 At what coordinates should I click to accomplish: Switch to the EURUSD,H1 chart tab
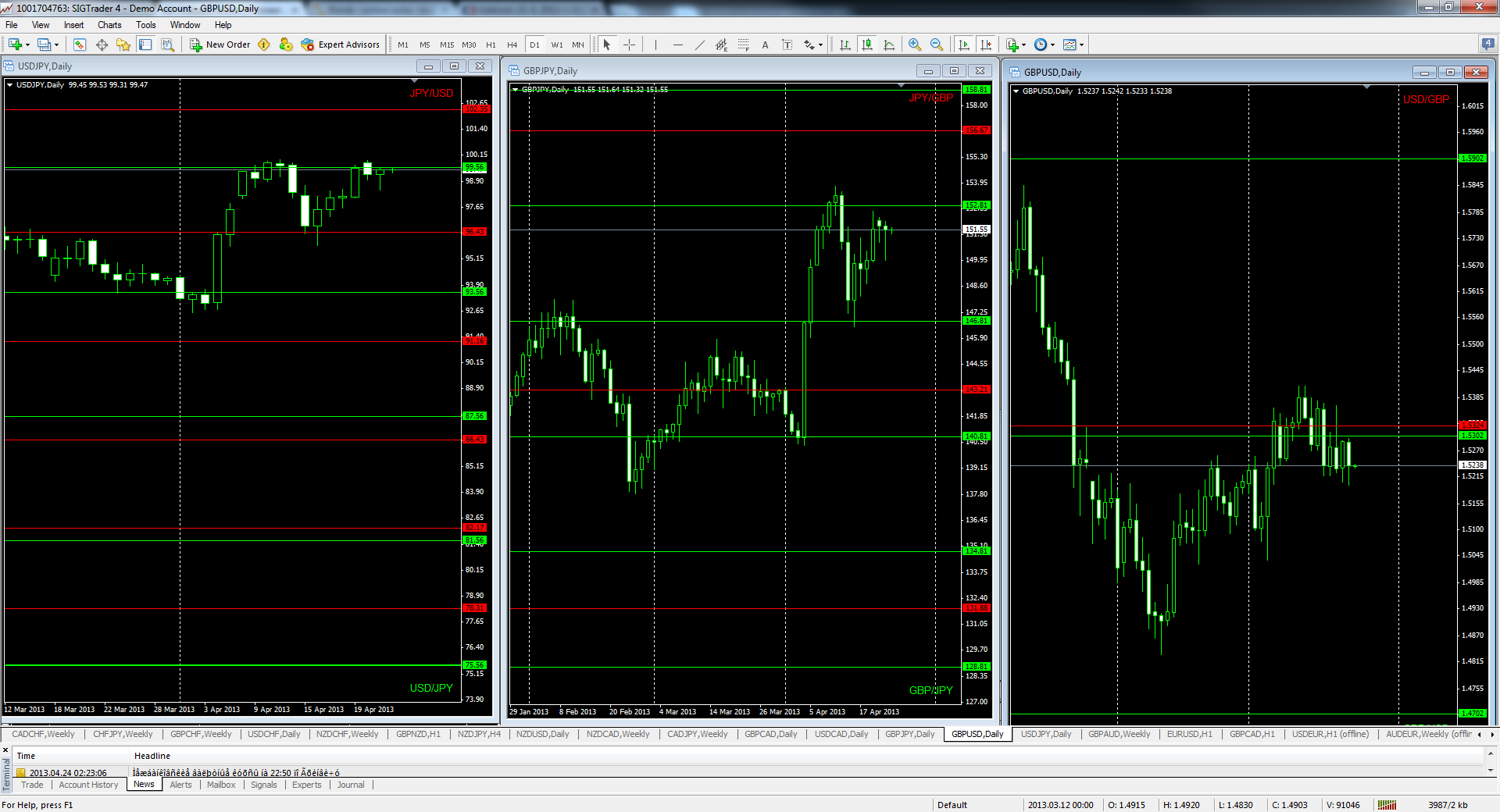pyautogui.click(x=1189, y=734)
